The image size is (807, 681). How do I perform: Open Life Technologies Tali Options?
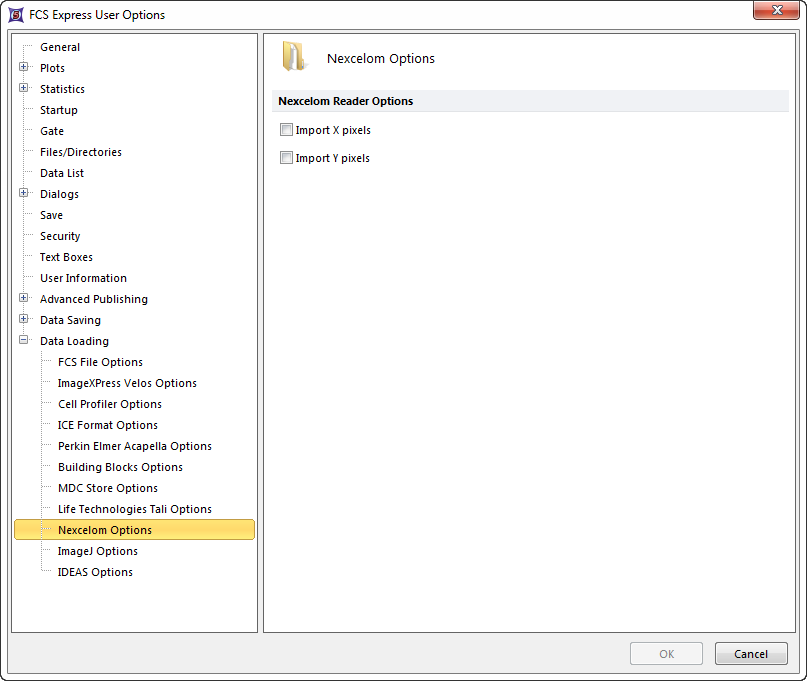135,510
